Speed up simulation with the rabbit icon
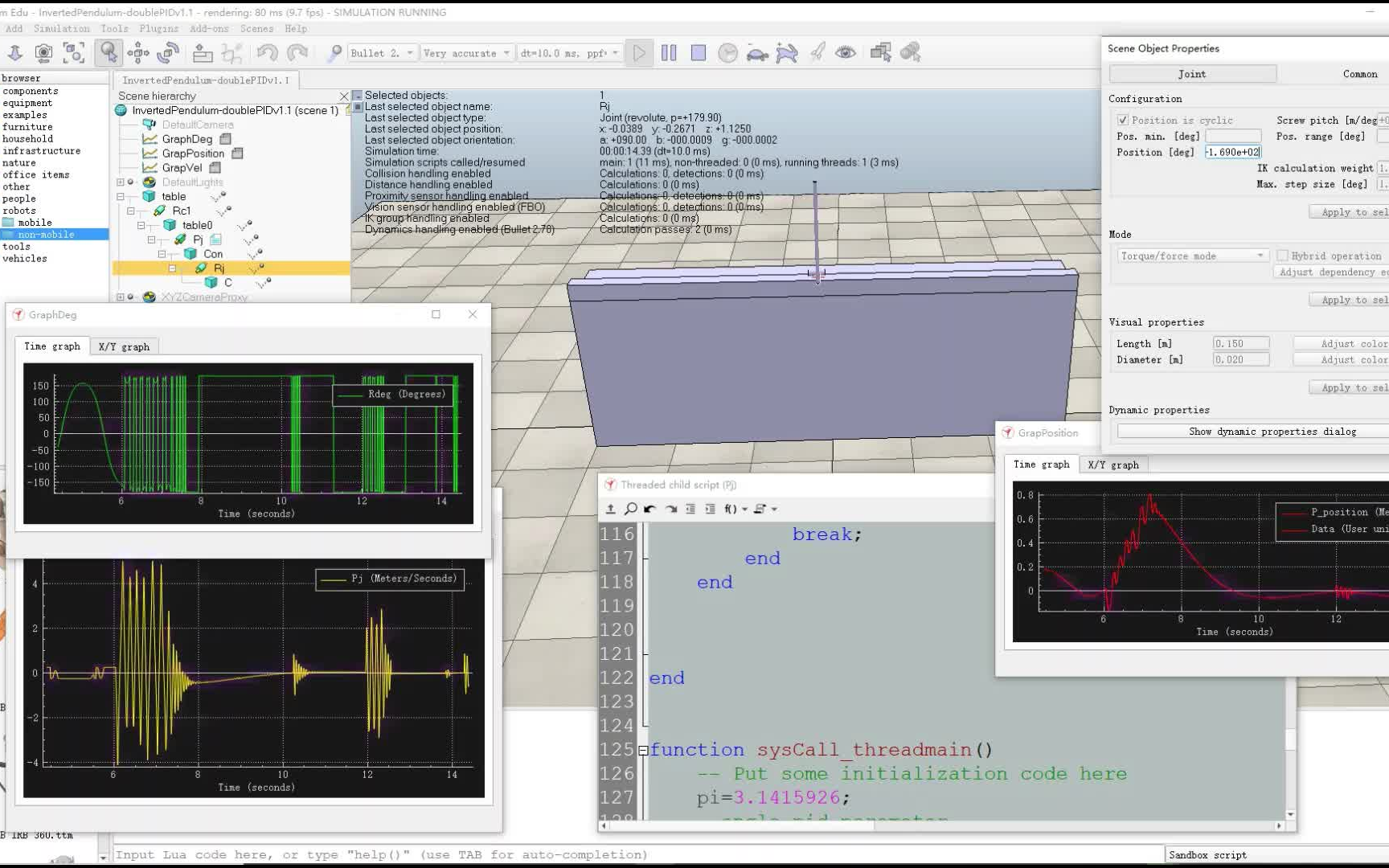 787,53
